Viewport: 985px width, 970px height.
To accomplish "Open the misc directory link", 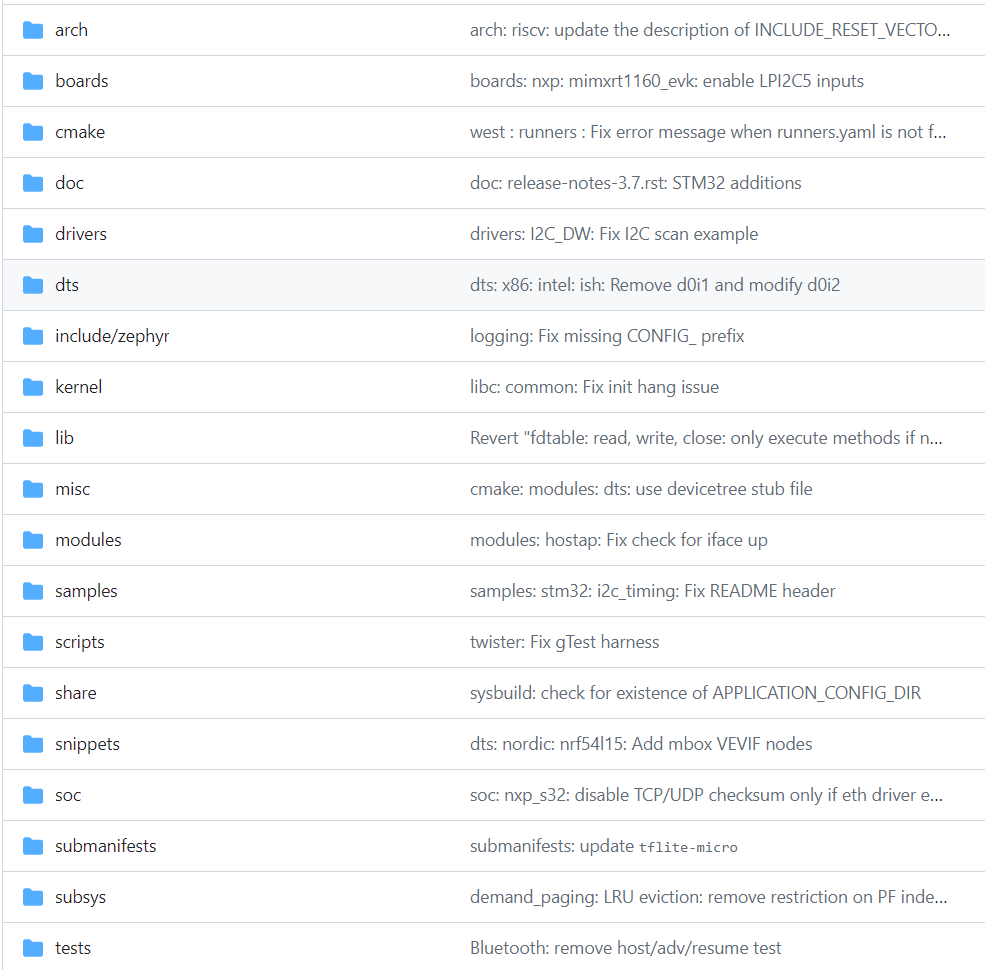I will tap(73, 489).
